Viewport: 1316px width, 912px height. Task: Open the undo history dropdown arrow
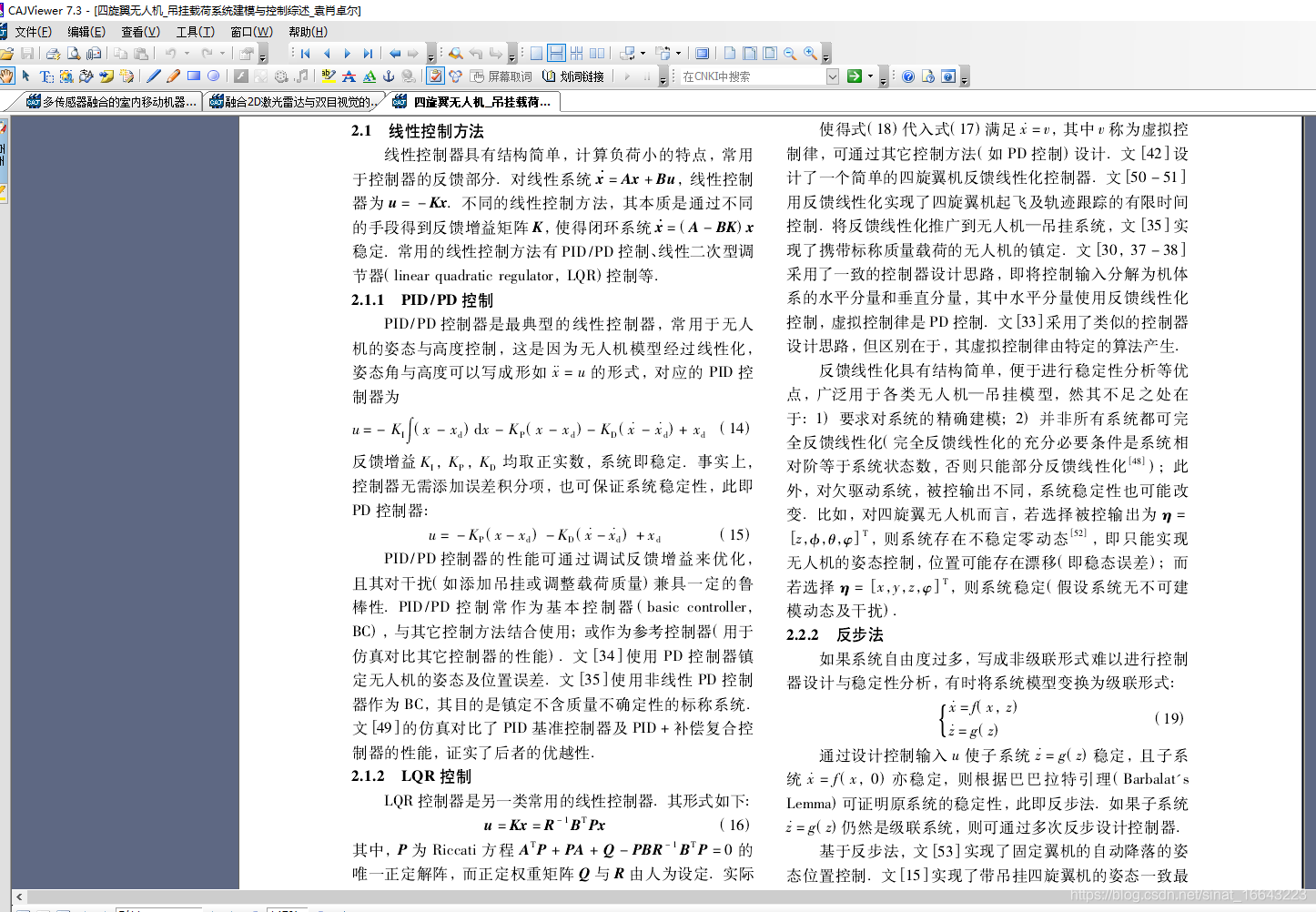pyautogui.click(x=187, y=54)
